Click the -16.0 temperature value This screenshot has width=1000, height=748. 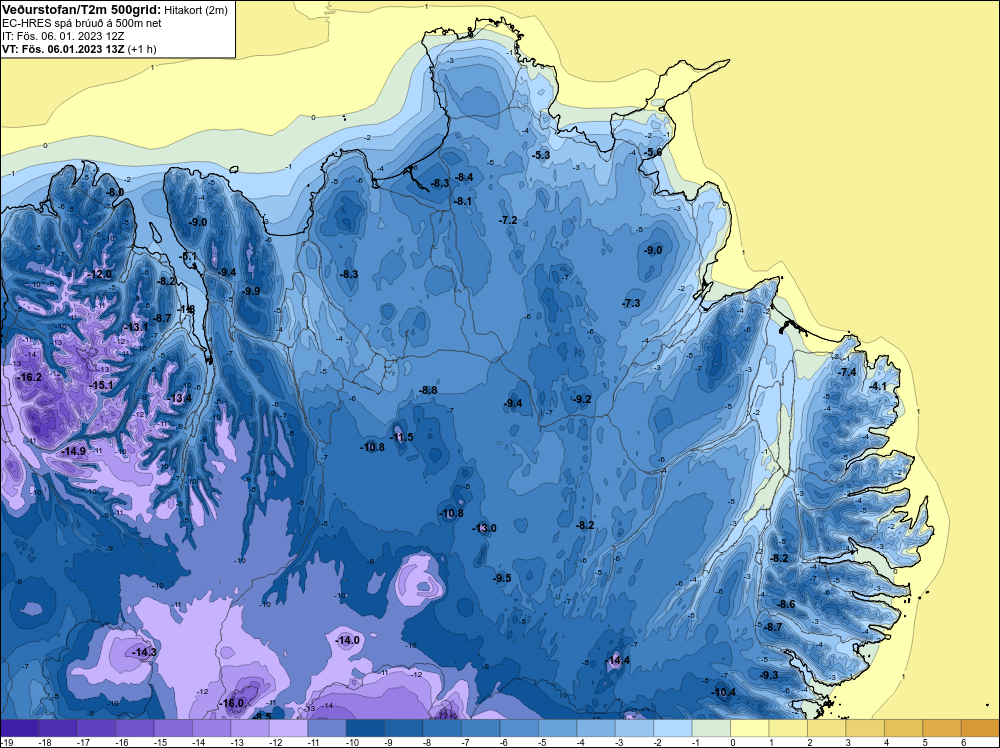(x=232, y=703)
